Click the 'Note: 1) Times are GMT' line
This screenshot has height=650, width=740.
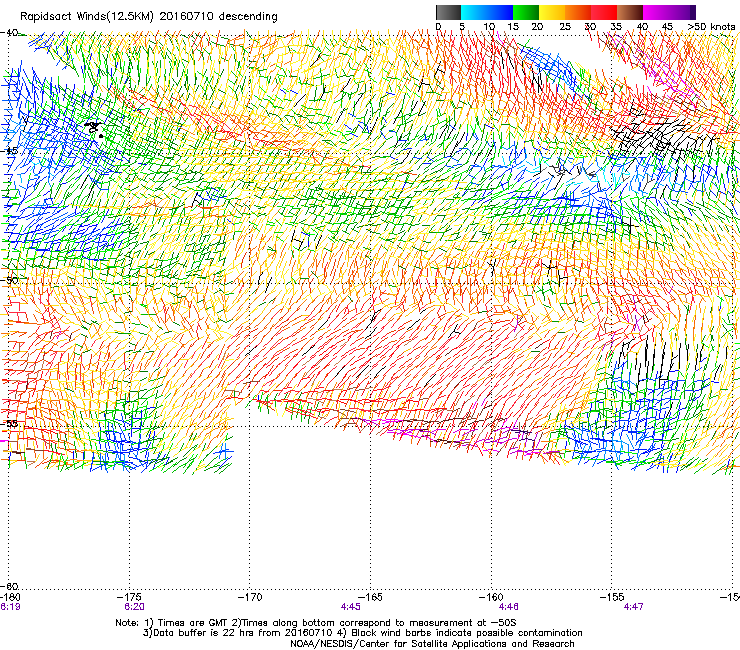click(316, 623)
